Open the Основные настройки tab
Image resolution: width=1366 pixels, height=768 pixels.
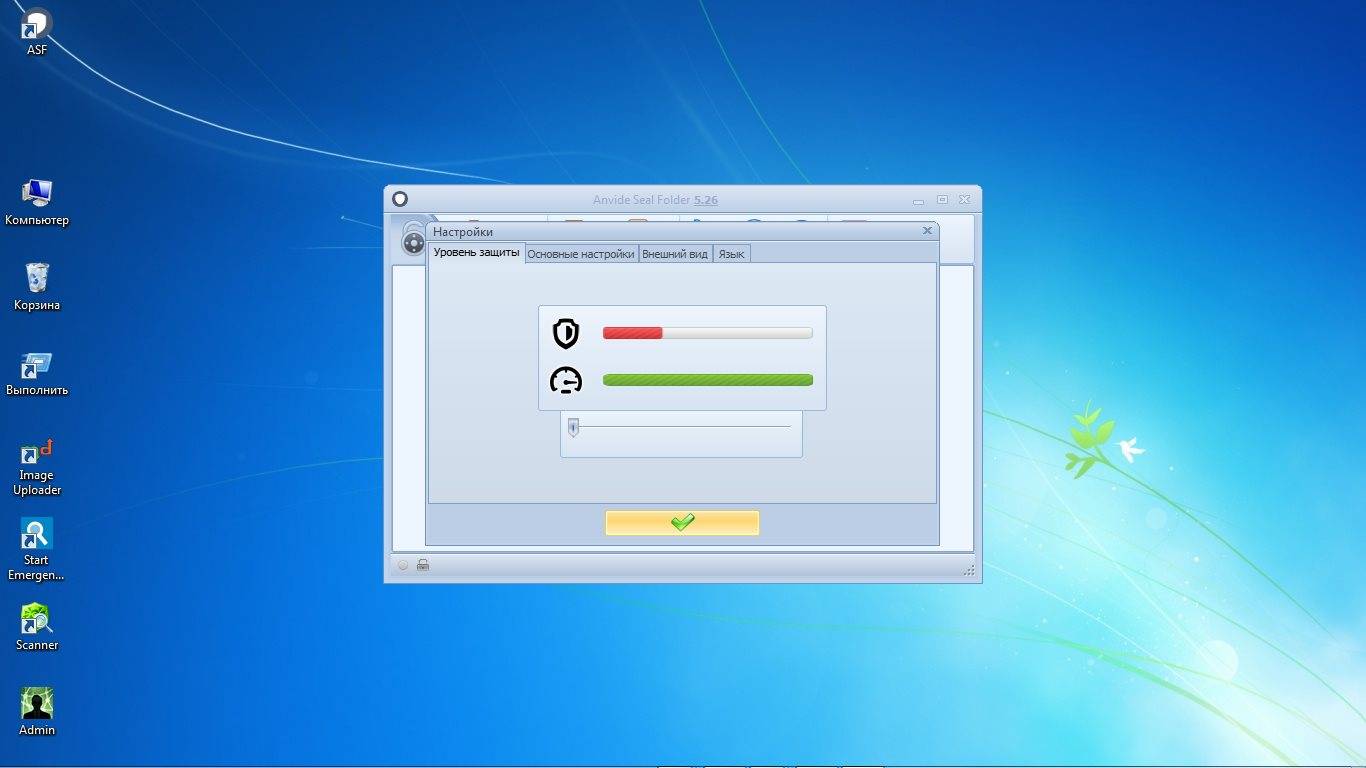click(x=581, y=254)
